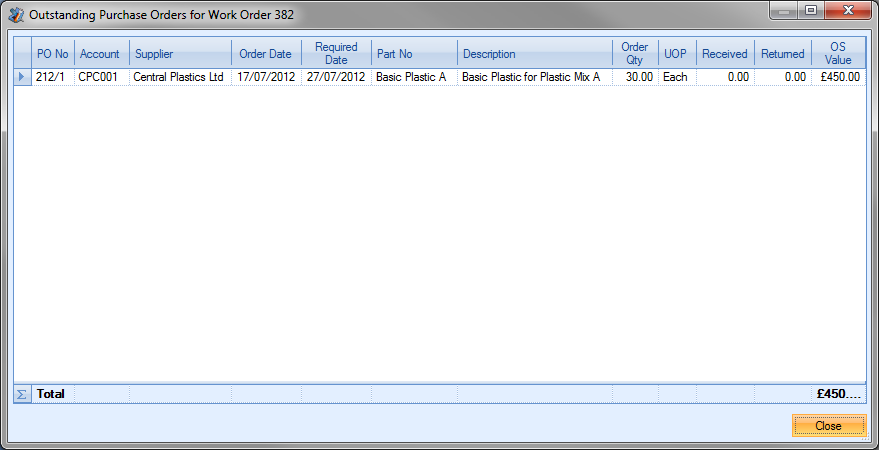Select the Basic Plastic A part cell
The height and width of the screenshot is (450, 879).
[414, 77]
